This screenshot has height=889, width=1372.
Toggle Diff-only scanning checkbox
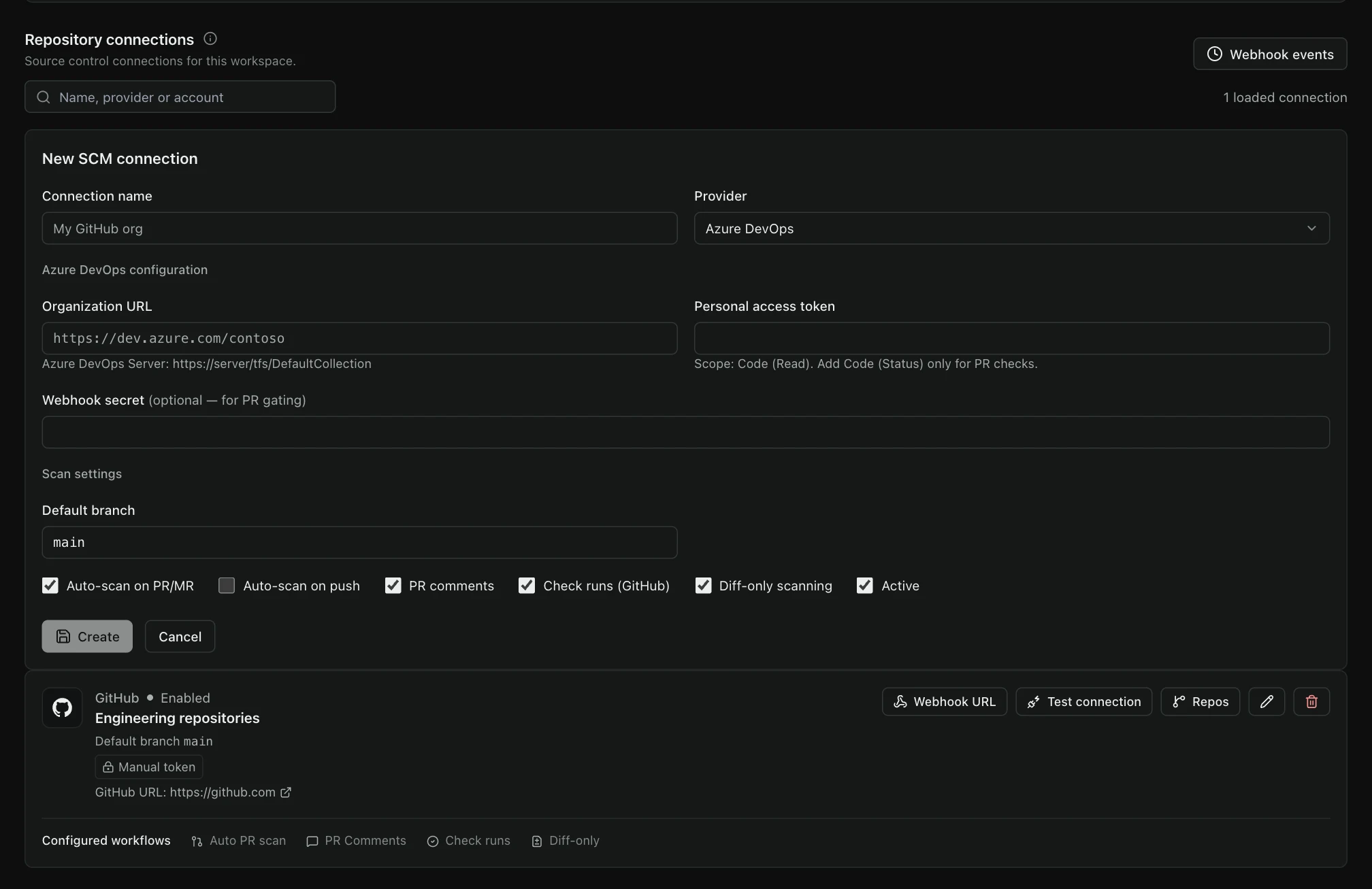tap(703, 586)
